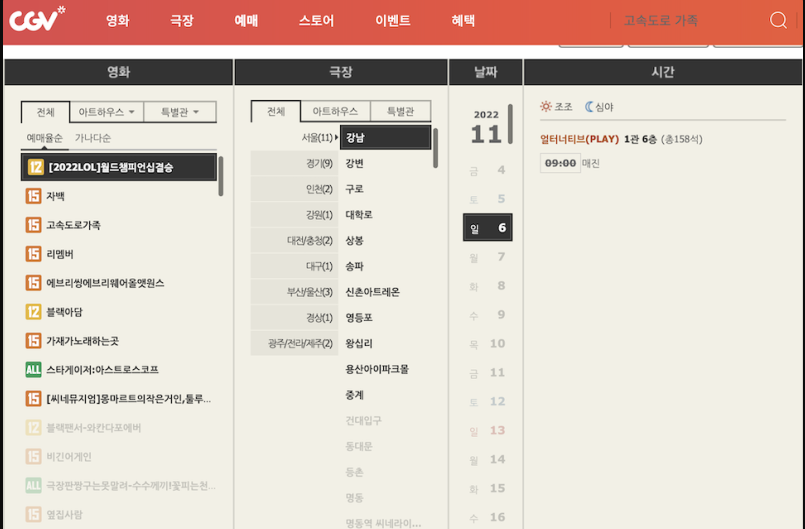Open the 이벤트 menu
The image size is (805, 529).
pyautogui.click(x=393, y=21)
